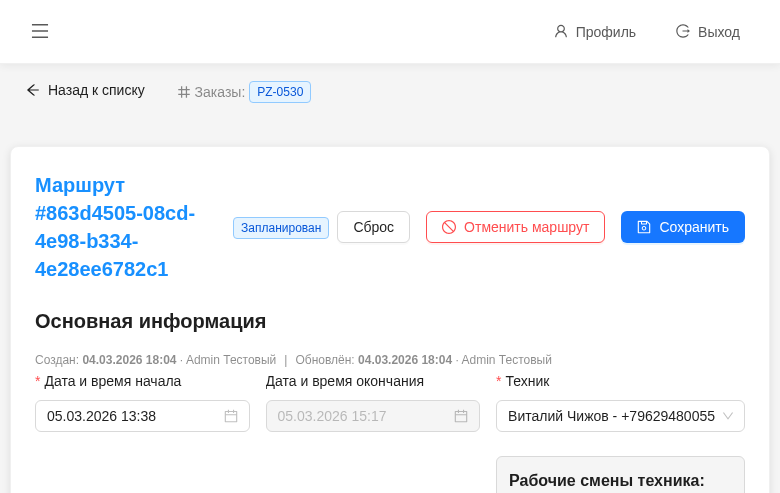Image resolution: width=780 pixels, height=493 pixels.
Task: Open the PZ-0530 order tag
Action: [280, 92]
